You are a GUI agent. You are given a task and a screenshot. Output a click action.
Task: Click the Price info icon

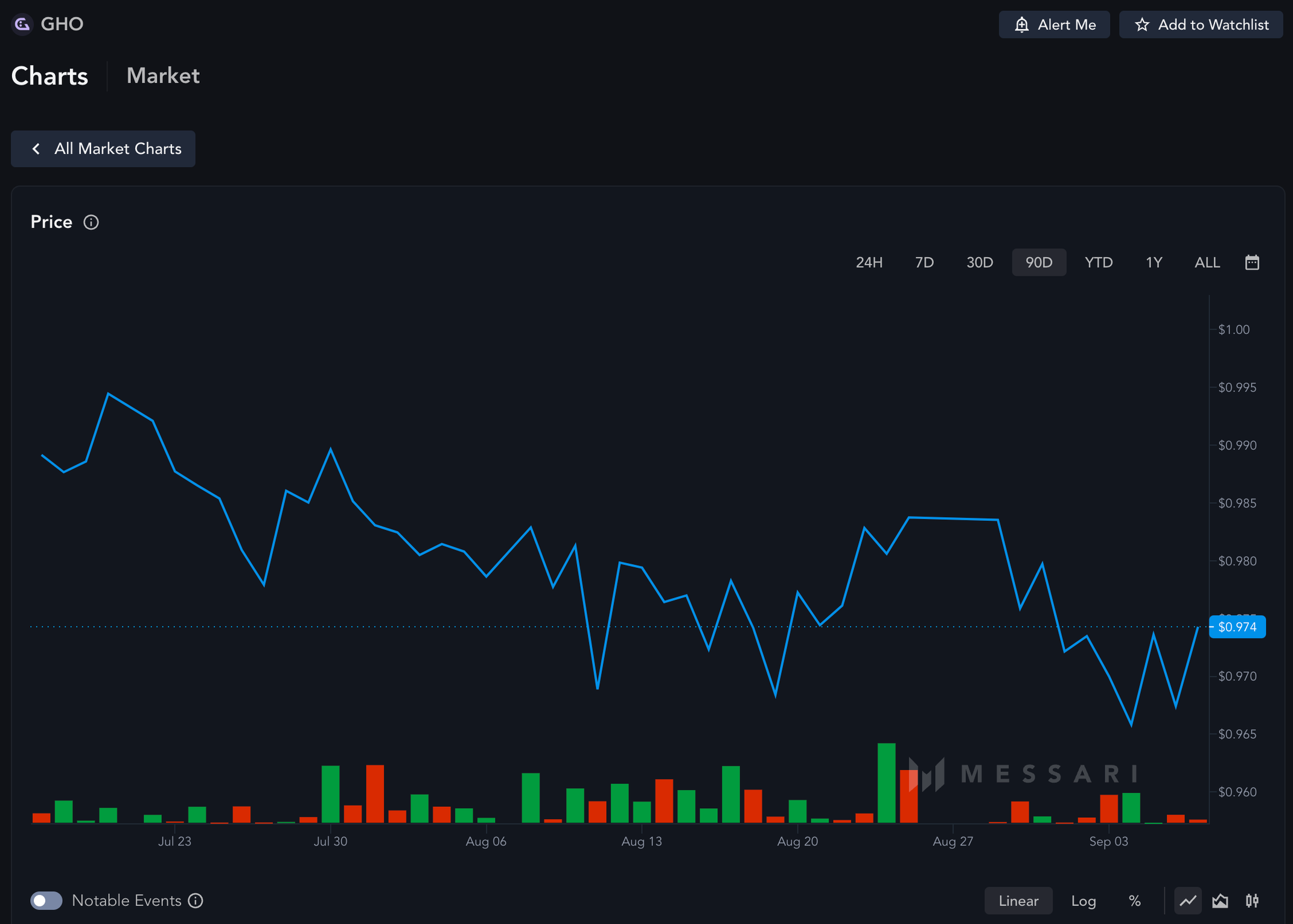(x=91, y=223)
